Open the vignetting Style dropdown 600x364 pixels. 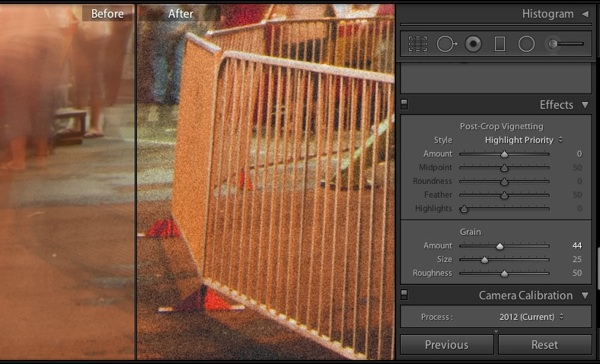click(523, 140)
